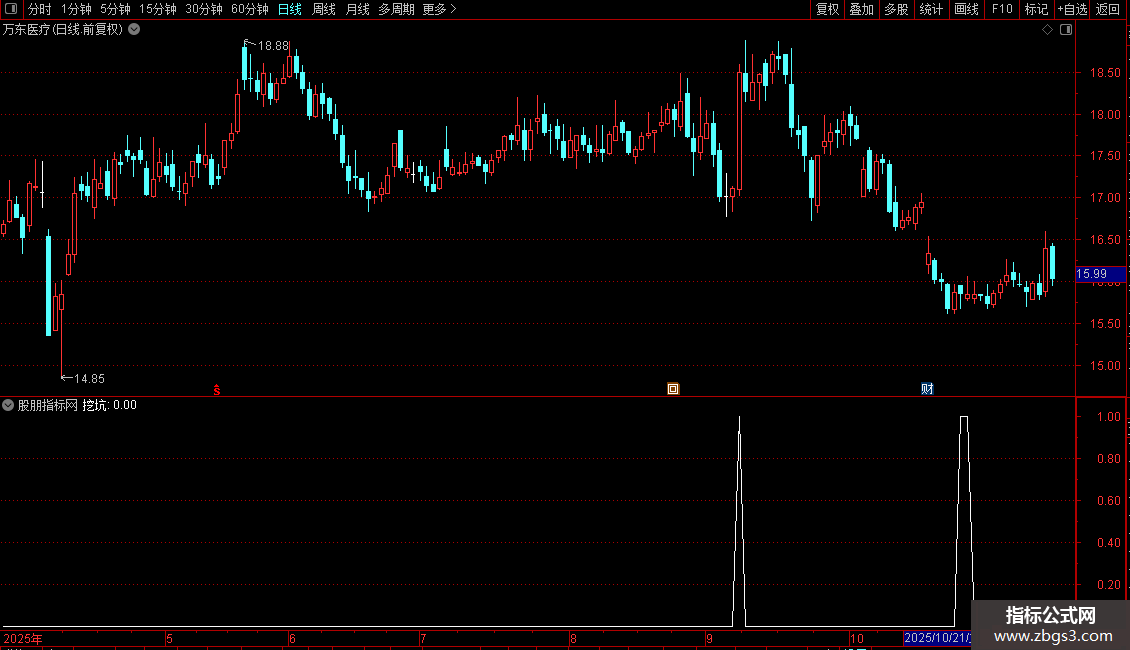This screenshot has width=1130, height=650.
Task: Click the red S marker on chart
Action: click(217, 390)
